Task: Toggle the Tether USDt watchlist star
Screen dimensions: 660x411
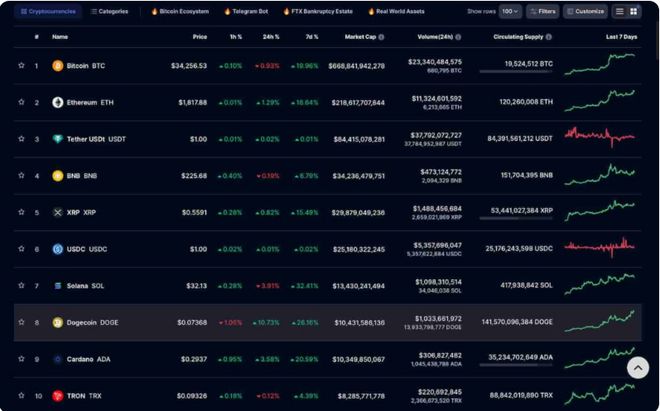Action: [21, 139]
